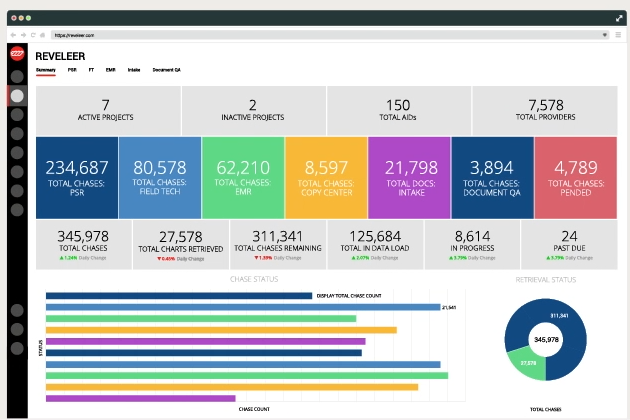Screen dimensions: 630x420
Task: Click the heart bookmark icon in address bar
Action: [x=604, y=35]
